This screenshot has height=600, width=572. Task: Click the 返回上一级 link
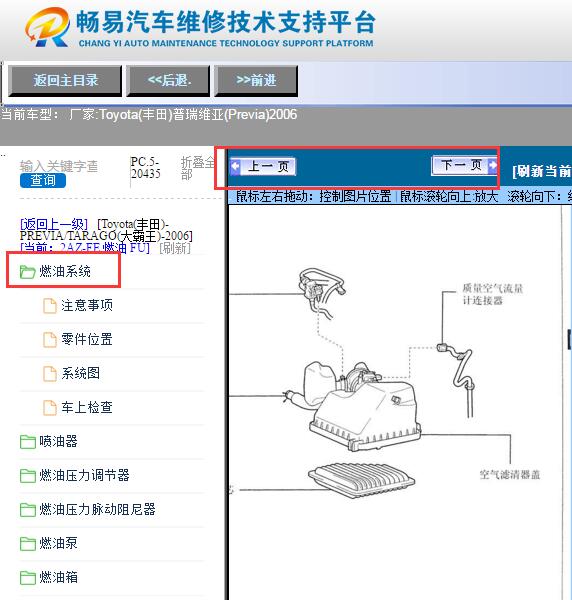tap(54, 224)
